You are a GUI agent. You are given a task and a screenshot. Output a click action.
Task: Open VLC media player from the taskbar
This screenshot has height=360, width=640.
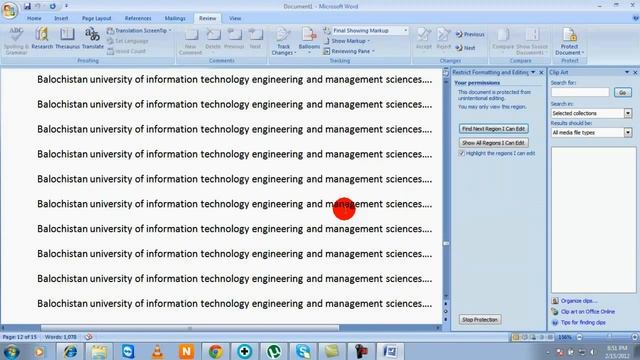coord(158,351)
